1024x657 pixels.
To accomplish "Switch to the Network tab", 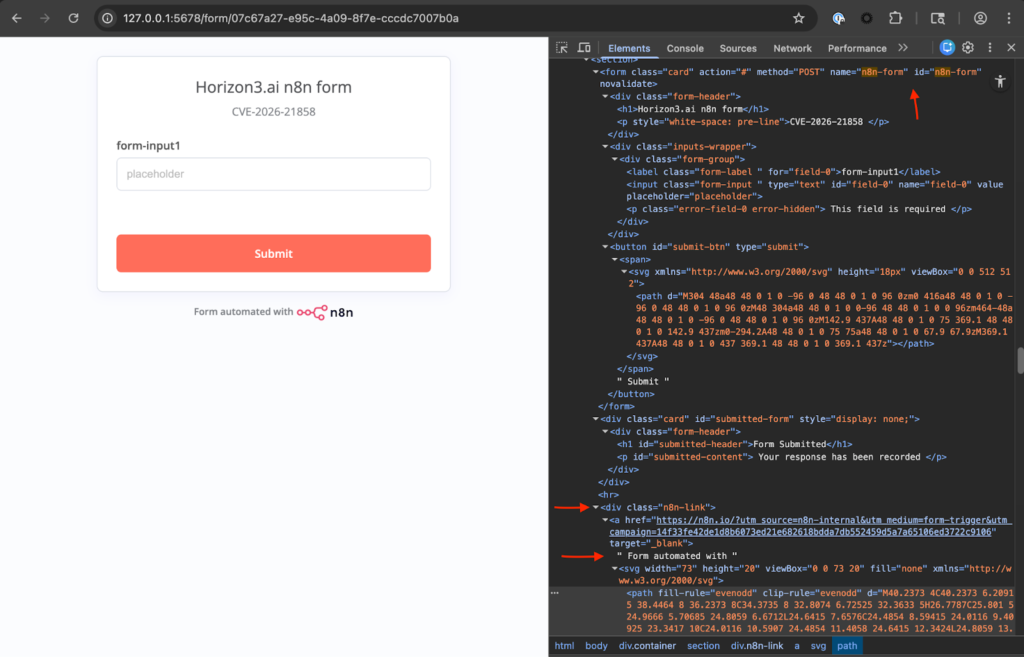I will click(792, 48).
